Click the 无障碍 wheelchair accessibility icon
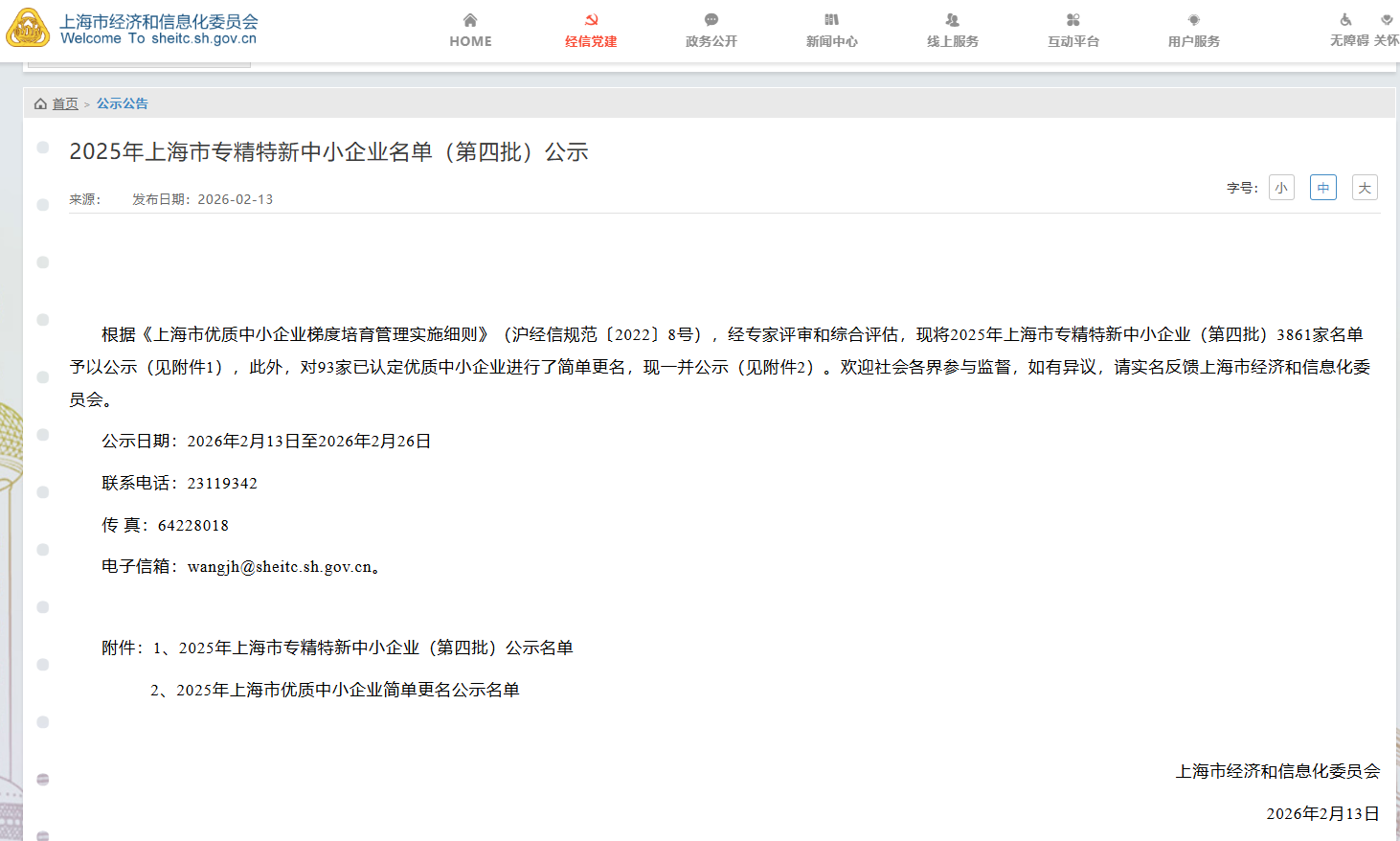The image size is (1400, 841). 1346,20
